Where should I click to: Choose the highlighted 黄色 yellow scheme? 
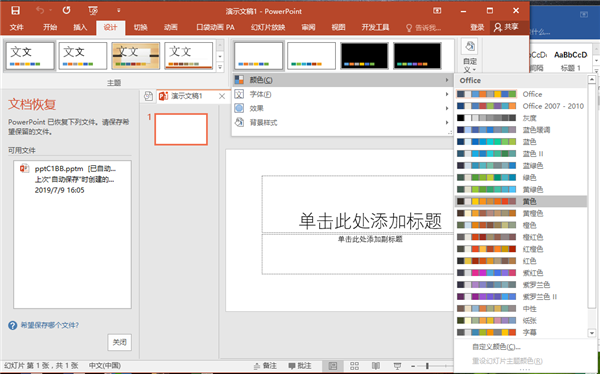point(521,201)
